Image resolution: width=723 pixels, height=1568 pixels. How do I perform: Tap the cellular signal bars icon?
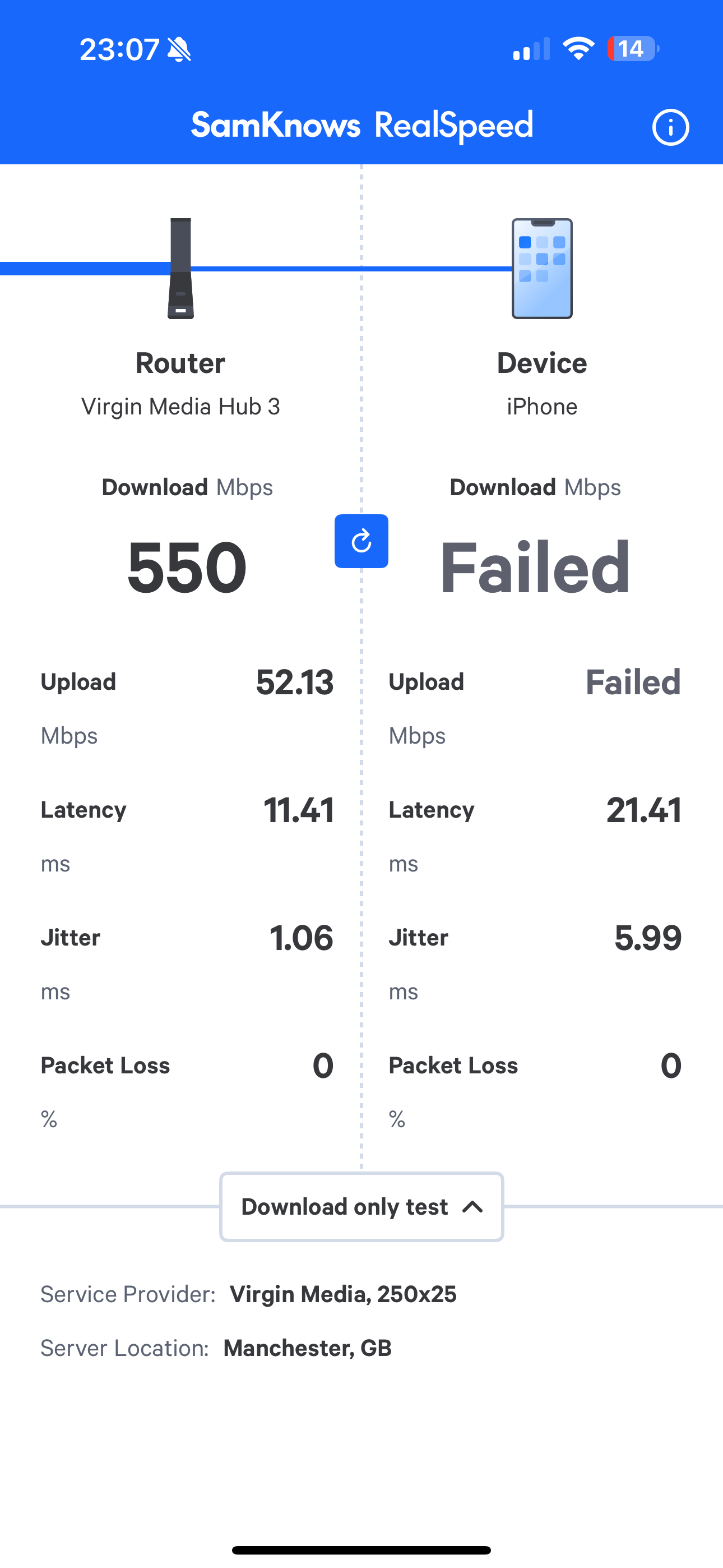click(x=531, y=49)
